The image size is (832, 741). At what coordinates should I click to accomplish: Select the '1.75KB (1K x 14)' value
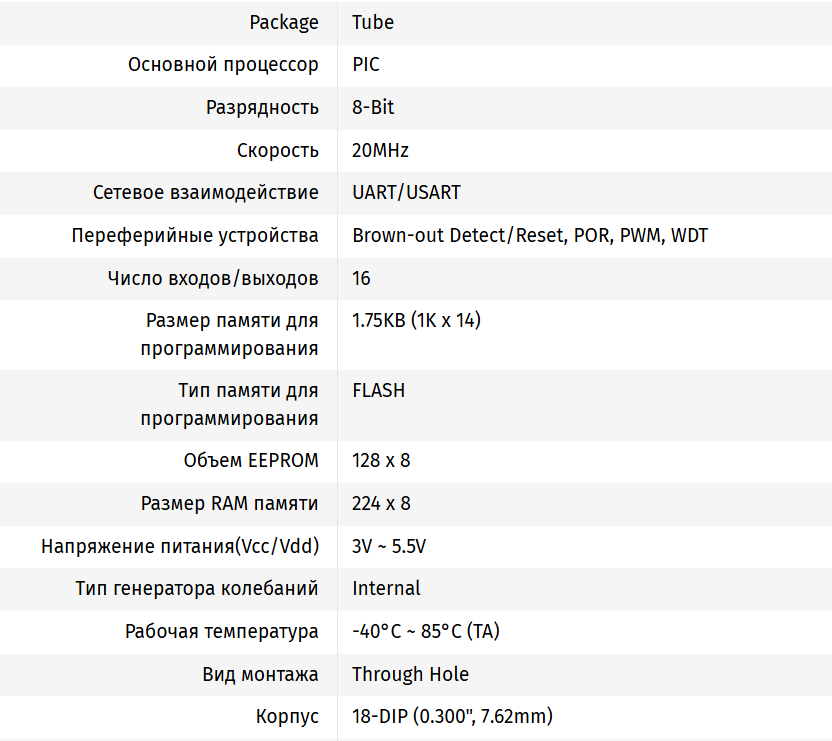click(x=416, y=321)
